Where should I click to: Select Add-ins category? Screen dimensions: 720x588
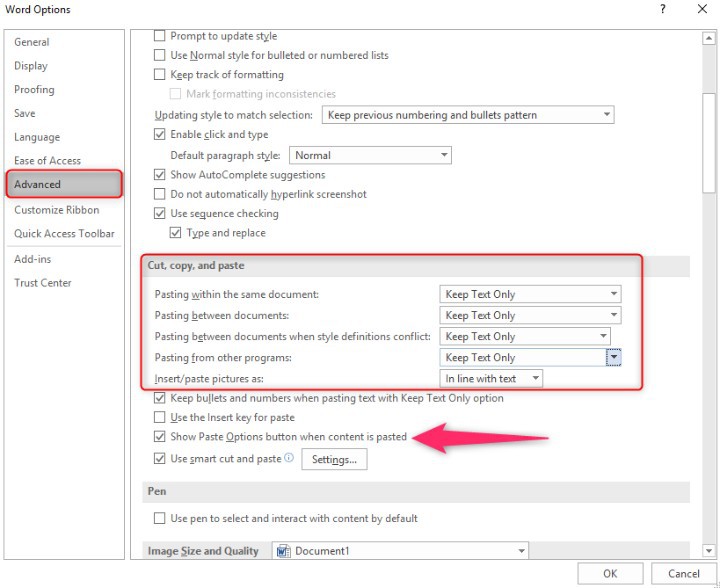pos(33,259)
